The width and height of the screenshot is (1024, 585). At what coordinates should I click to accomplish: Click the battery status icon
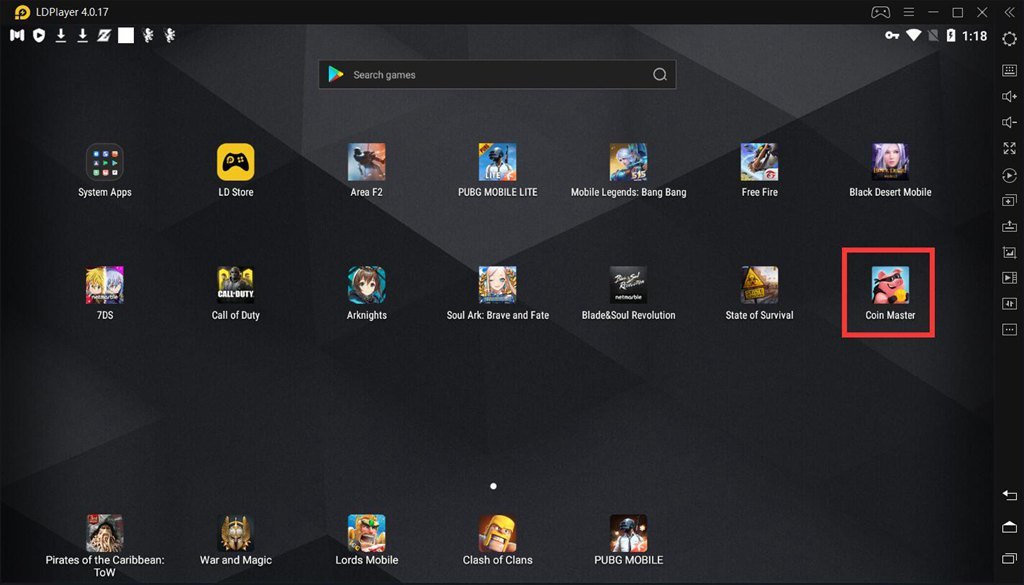951,35
